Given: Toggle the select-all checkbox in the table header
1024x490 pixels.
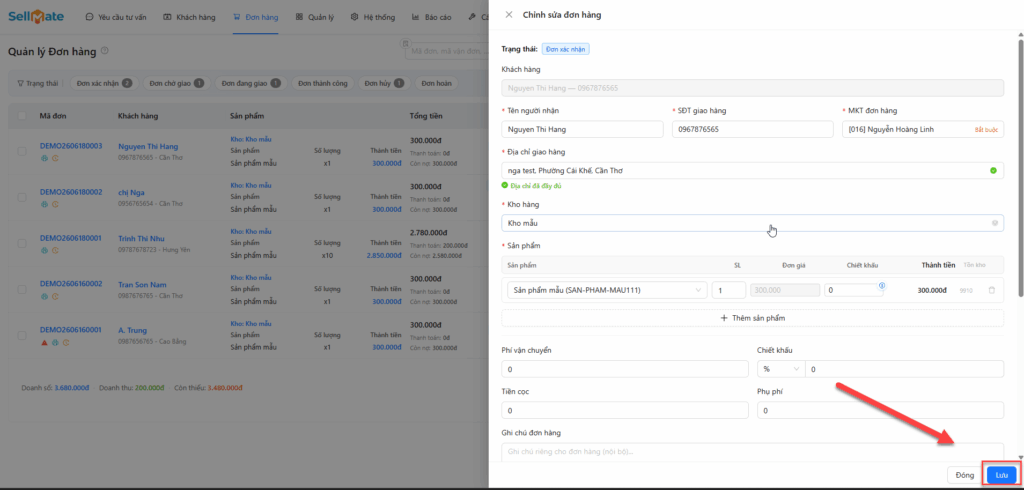Looking at the screenshot, I should click(x=22, y=116).
